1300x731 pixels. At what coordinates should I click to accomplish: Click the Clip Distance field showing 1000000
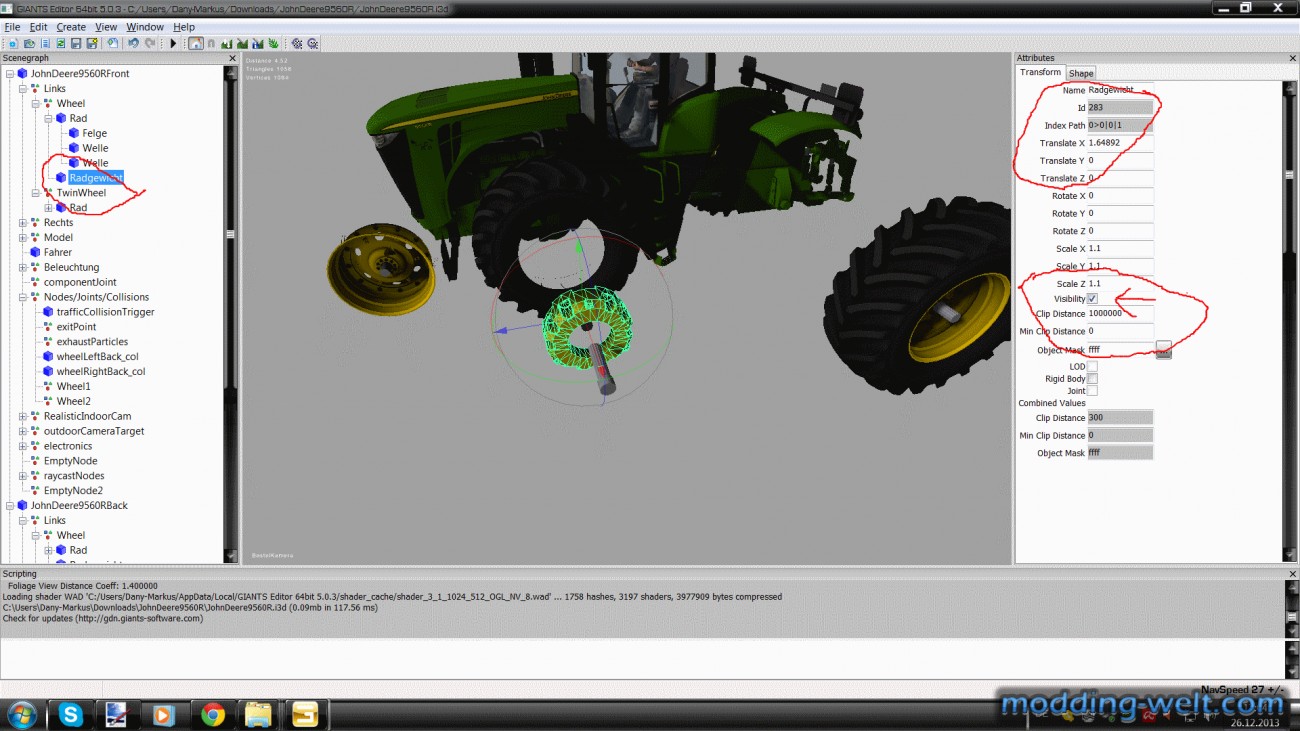pos(1120,313)
